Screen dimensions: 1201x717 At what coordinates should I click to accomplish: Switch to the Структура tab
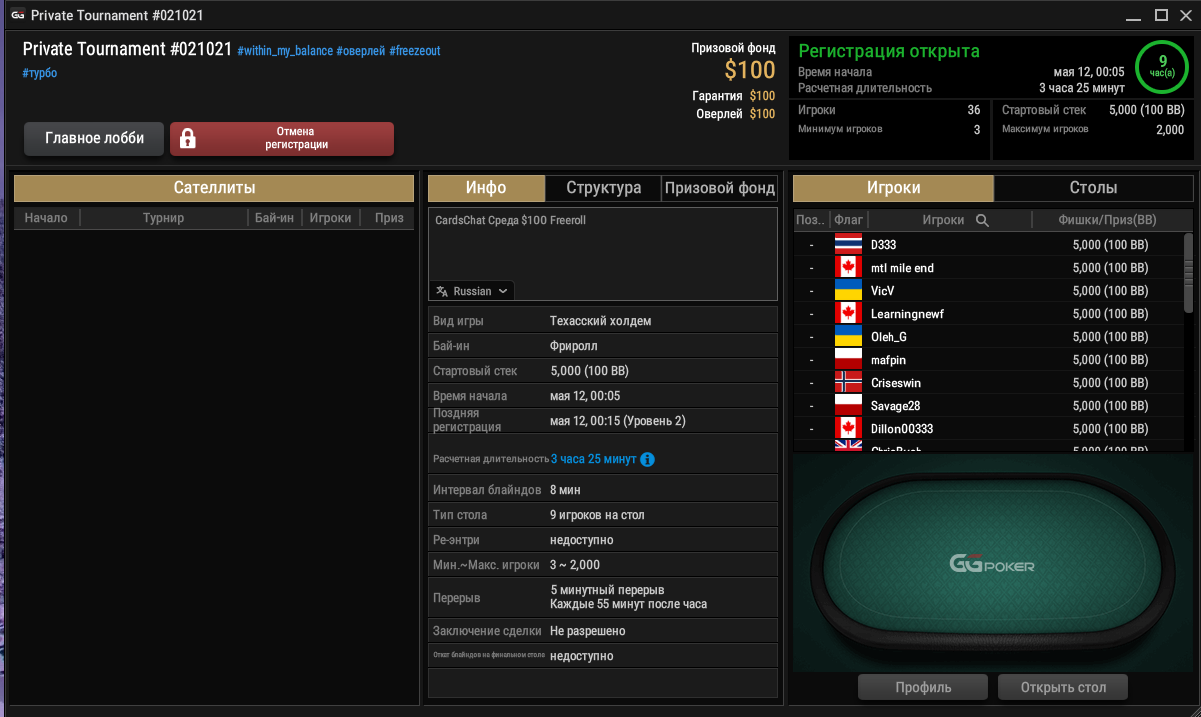(x=604, y=188)
